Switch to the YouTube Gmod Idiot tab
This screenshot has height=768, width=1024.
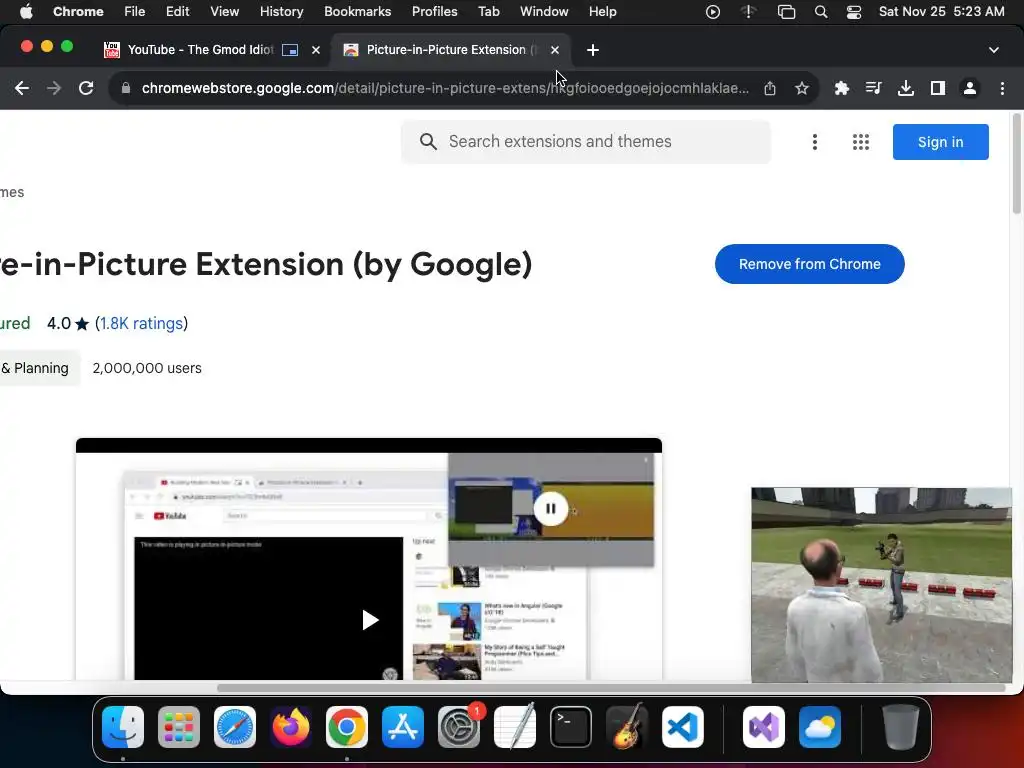click(199, 50)
